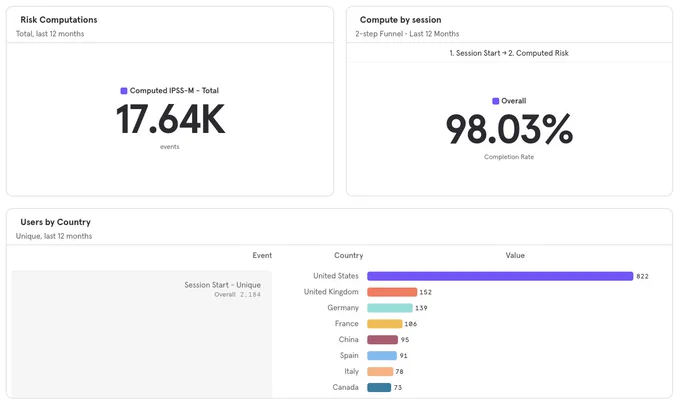The height and width of the screenshot is (408, 680).
Task: Click the '2-step Funnel - Last 12 Months' subtitle
Action: coord(407,34)
